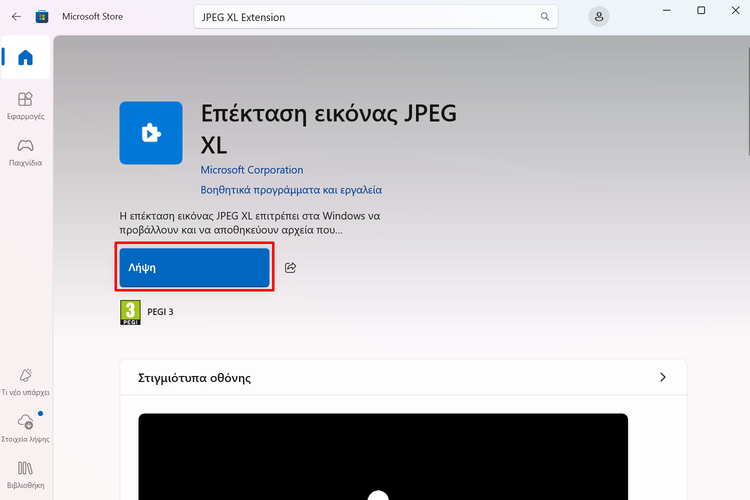The height and width of the screenshot is (500, 750).
Task: Click the Λήψη download button
Action: tap(194, 267)
